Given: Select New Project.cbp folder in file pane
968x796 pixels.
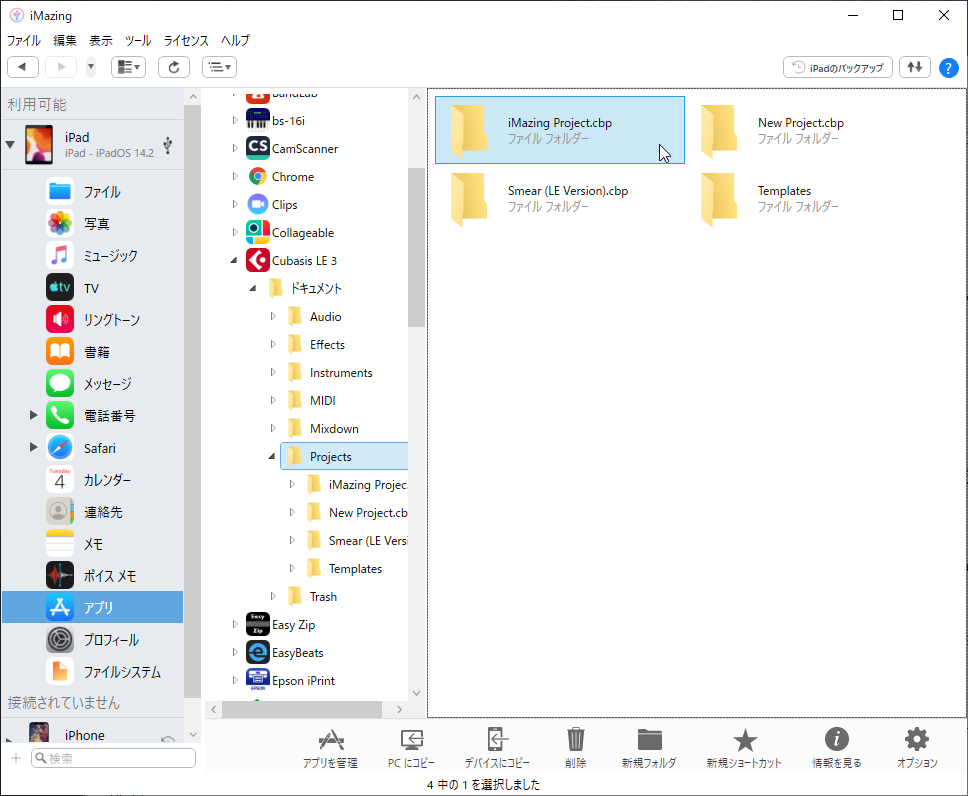Looking at the screenshot, I should 810,130.
